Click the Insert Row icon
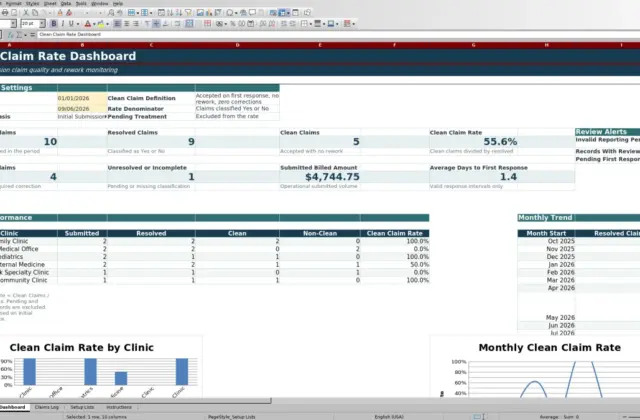The height and width of the screenshot is (420, 640). point(131,13)
